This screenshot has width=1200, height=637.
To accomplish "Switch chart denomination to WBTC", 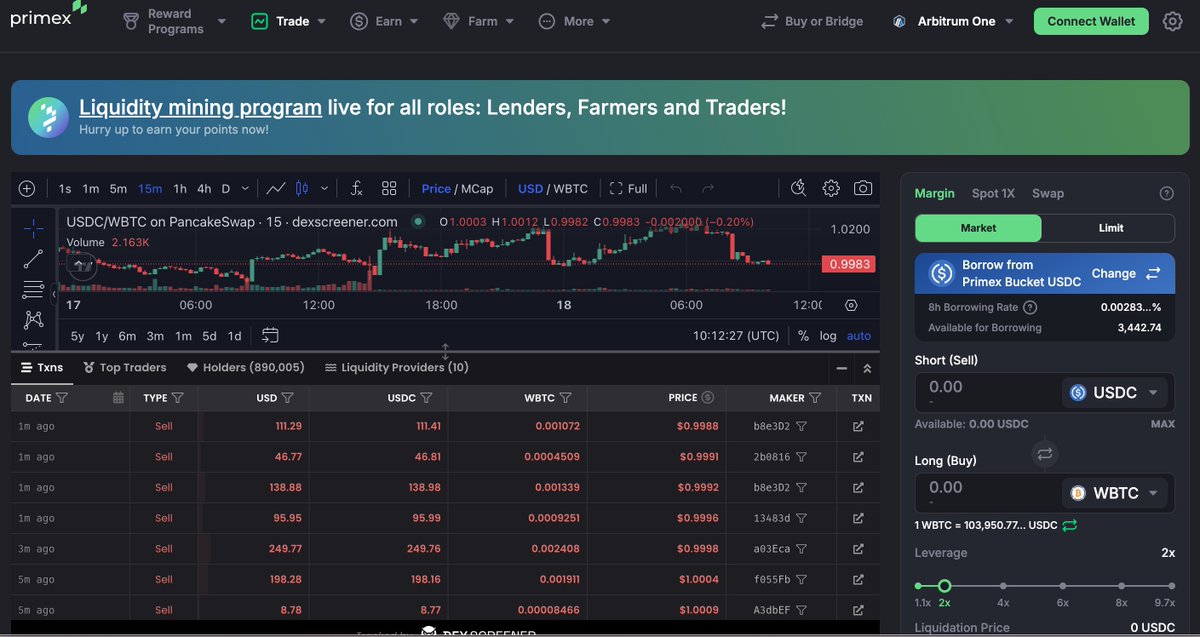I will coord(570,188).
